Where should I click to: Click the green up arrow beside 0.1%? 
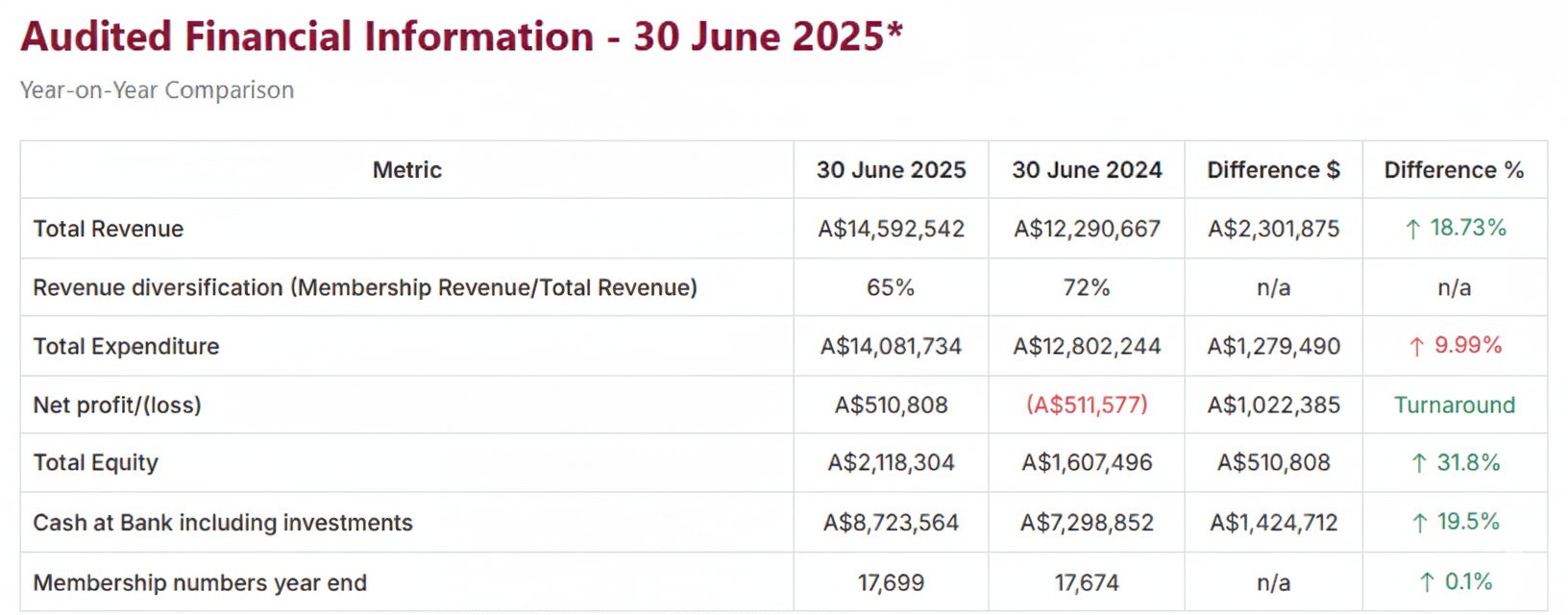coord(1427,582)
